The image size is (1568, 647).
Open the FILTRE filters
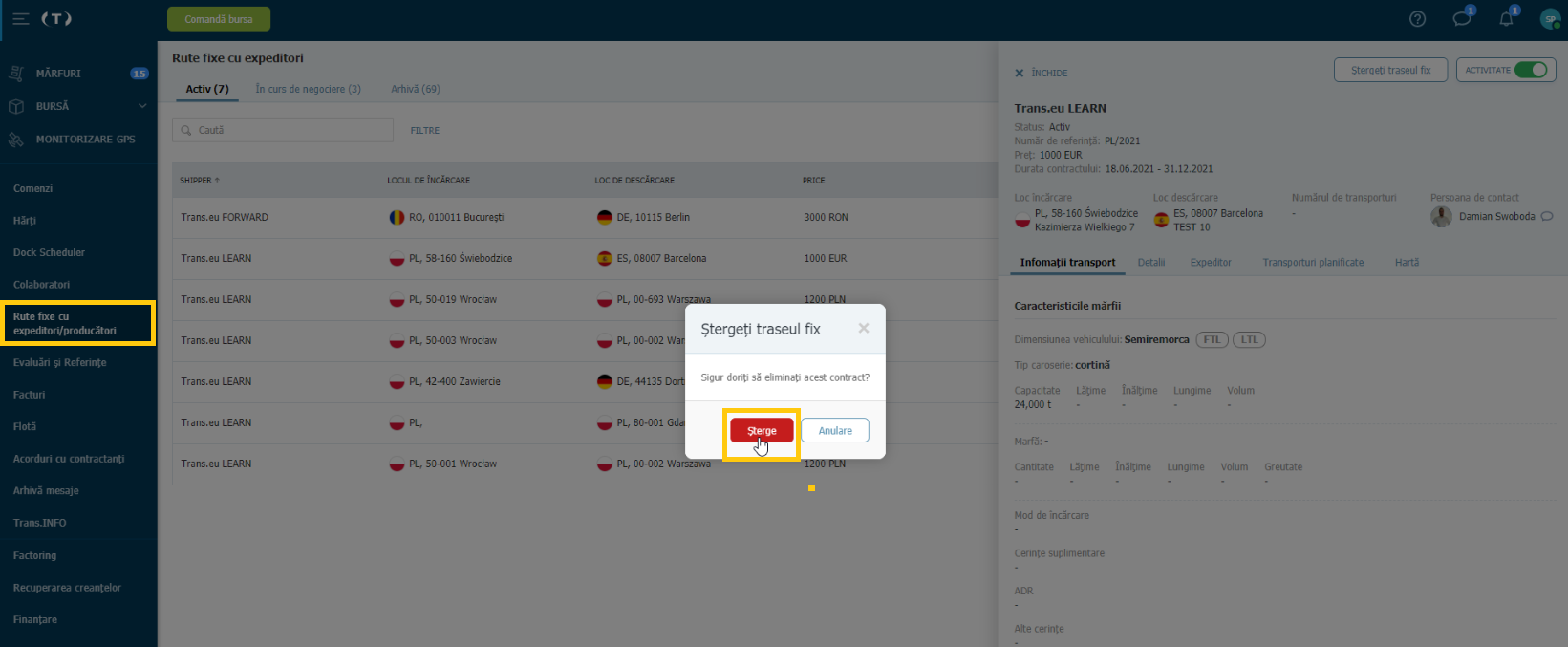(425, 131)
